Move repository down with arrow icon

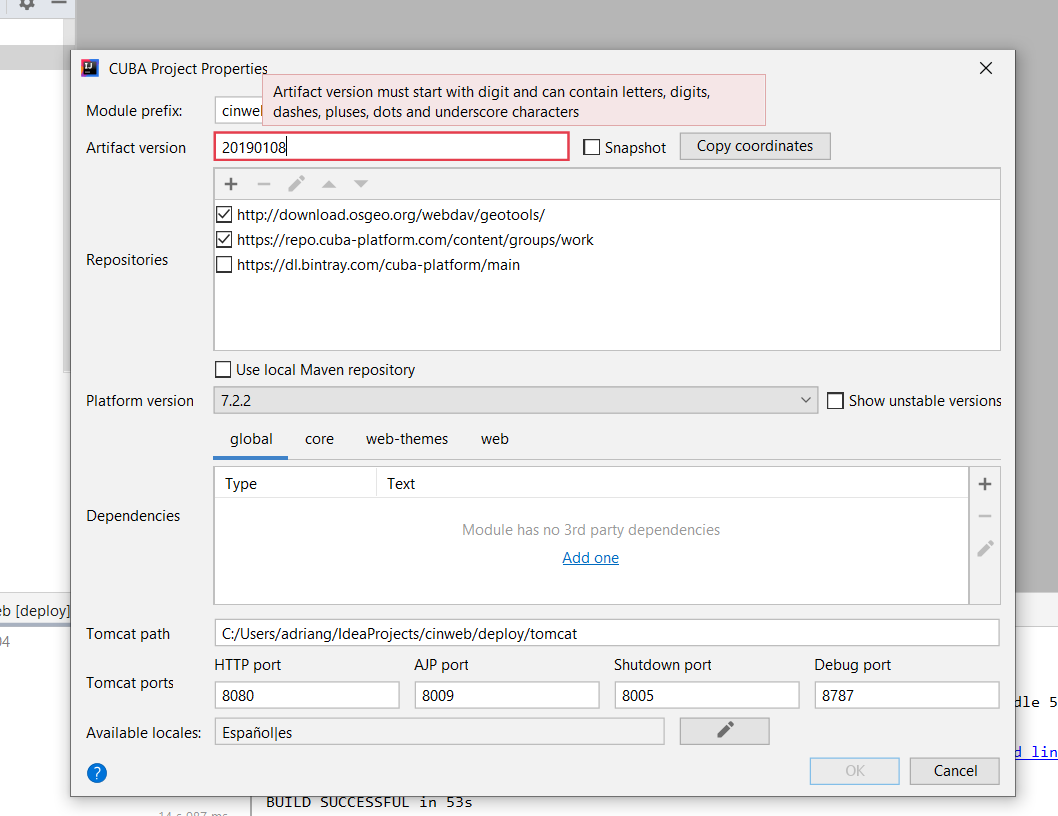click(x=361, y=184)
